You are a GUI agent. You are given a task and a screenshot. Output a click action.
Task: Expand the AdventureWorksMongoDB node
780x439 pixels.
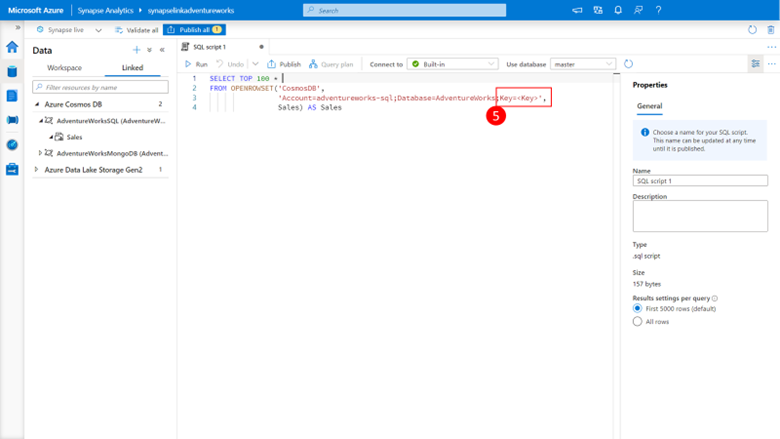point(40,153)
